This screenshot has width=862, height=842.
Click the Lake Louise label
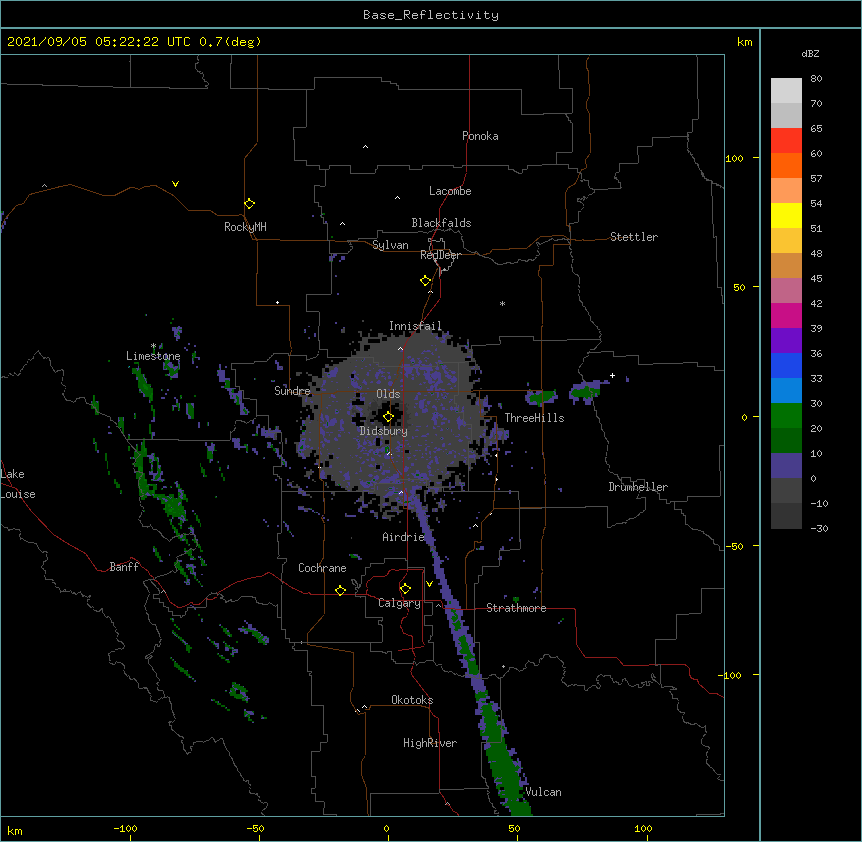pos(18,484)
